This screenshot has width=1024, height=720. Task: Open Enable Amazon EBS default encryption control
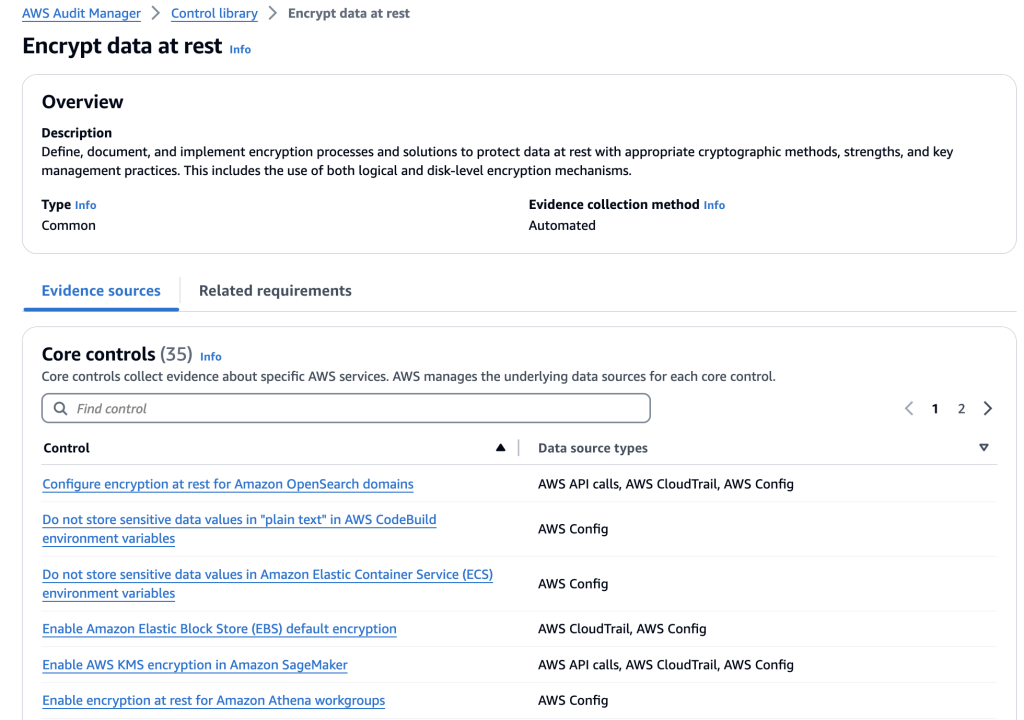[x=219, y=629]
